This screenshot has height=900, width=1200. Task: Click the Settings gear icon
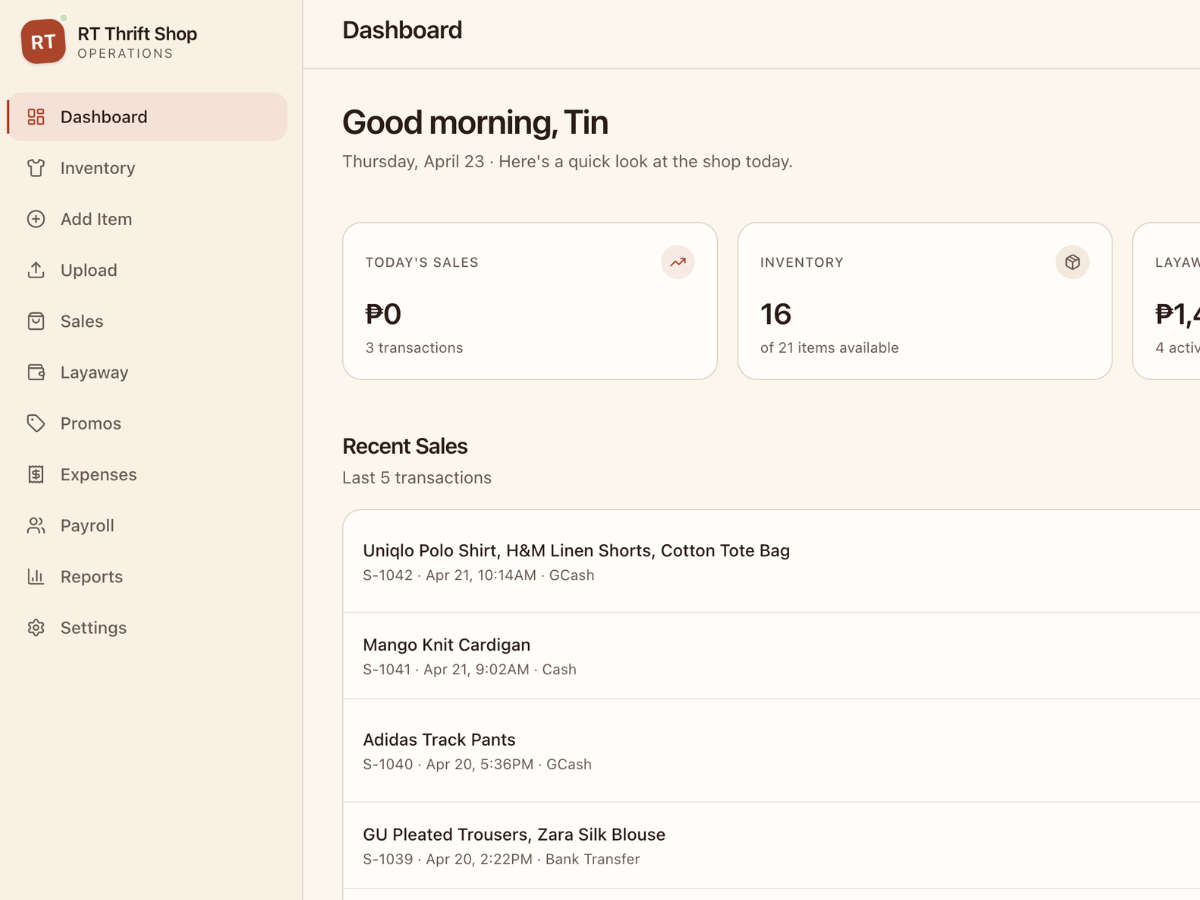[x=36, y=627]
